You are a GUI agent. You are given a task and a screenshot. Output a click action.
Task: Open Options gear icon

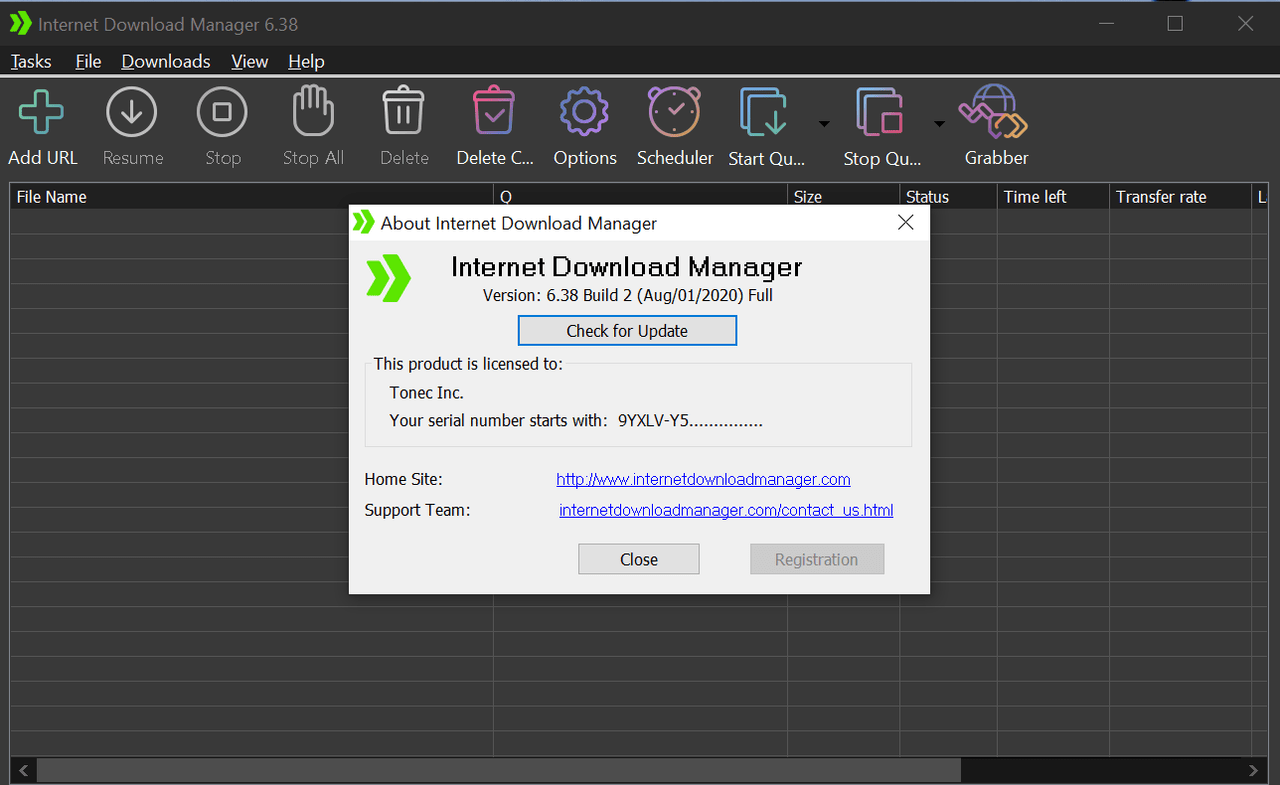[x=585, y=112]
